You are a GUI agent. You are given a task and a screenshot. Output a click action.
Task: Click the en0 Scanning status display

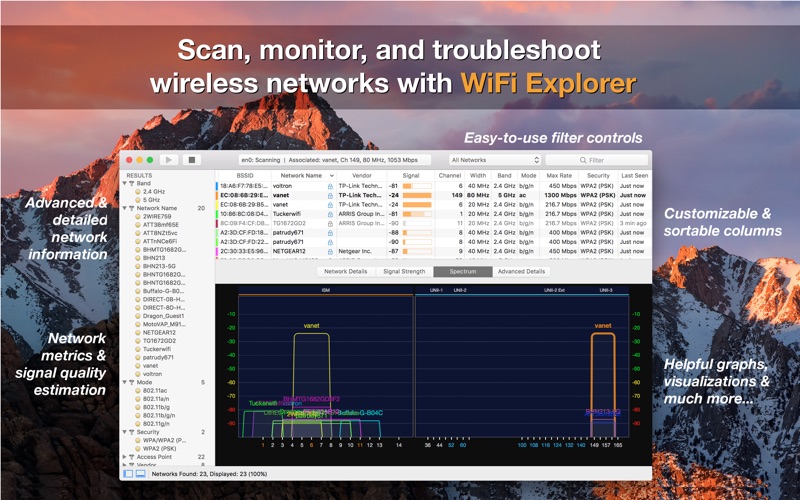click(335, 160)
